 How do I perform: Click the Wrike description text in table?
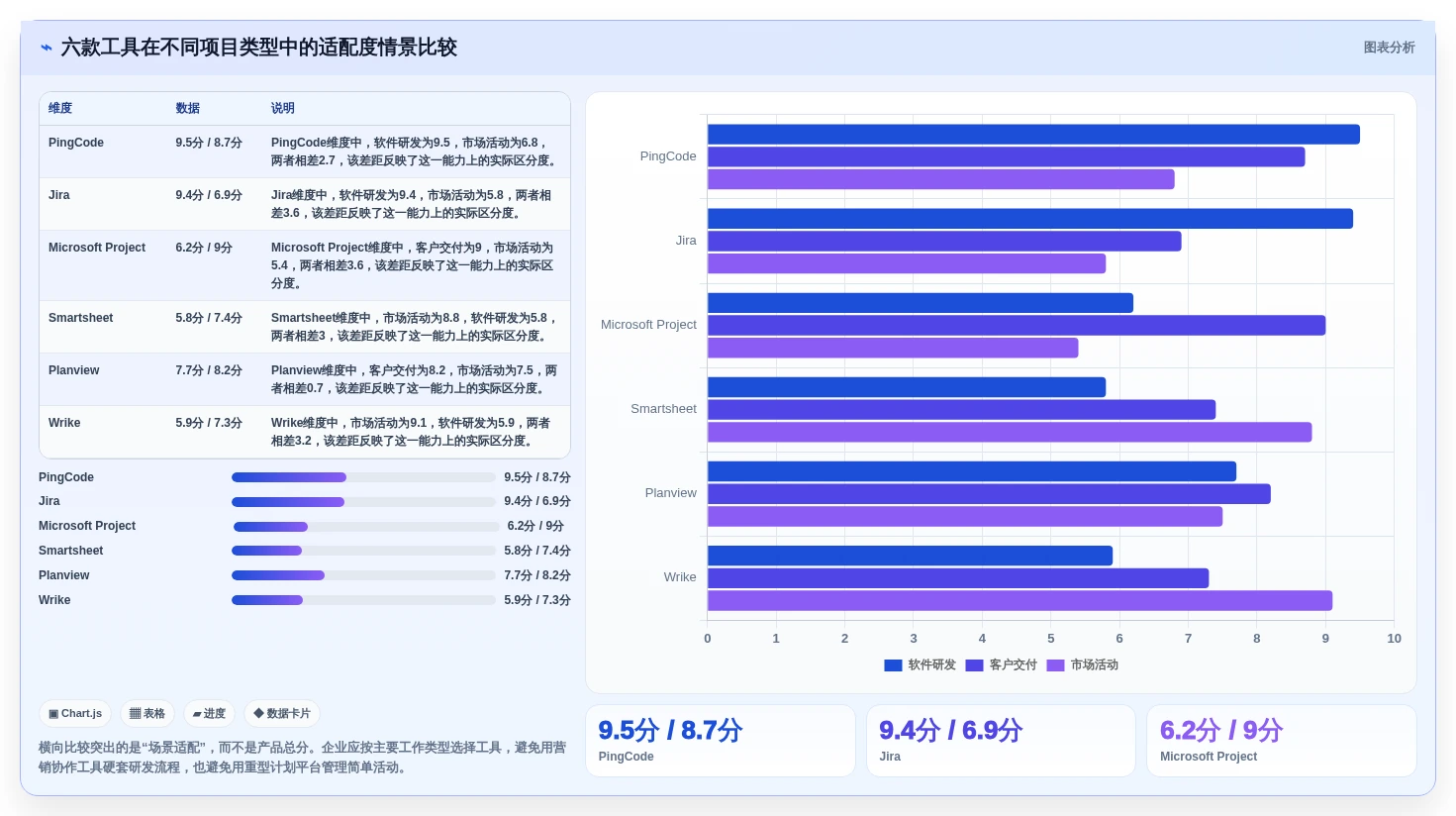[411, 432]
